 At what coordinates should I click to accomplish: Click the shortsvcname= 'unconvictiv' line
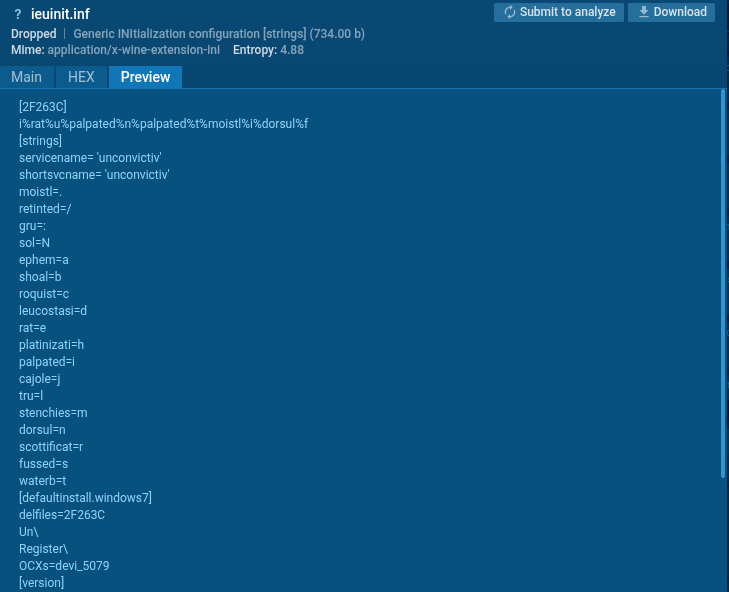pyautogui.click(x=94, y=174)
